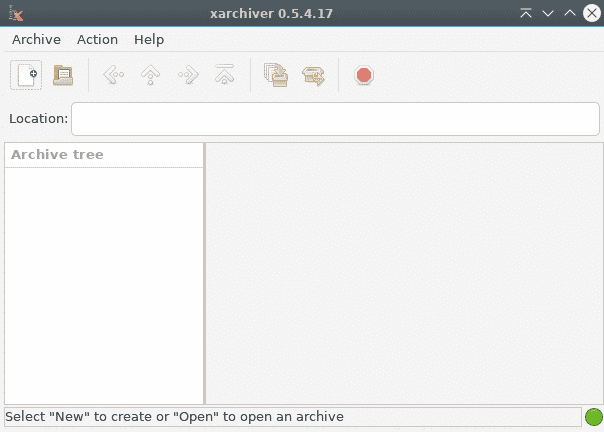Click the xarchiver app icon in title bar
The image size is (604, 432).
16,14
